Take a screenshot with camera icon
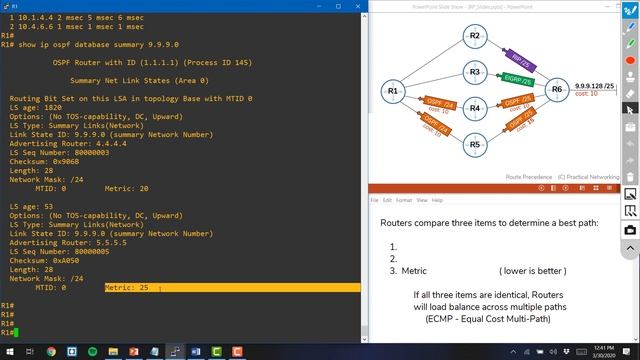Image resolution: width=640 pixels, height=360 pixels. tap(630, 230)
